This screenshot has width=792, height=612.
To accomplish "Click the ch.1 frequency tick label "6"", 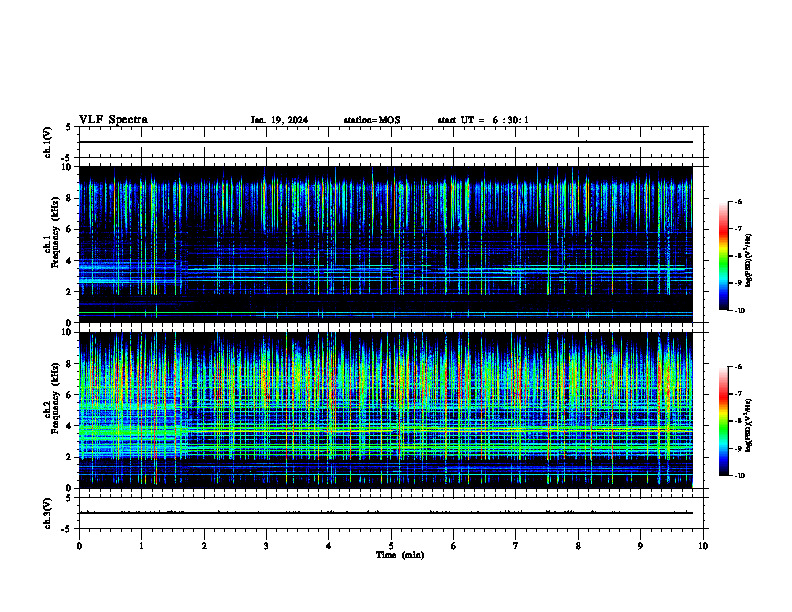I will (69, 229).
